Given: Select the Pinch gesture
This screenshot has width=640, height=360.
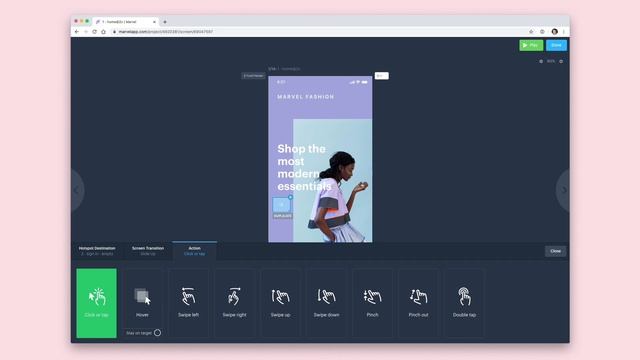Looking at the screenshot, I should [x=372, y=303].
